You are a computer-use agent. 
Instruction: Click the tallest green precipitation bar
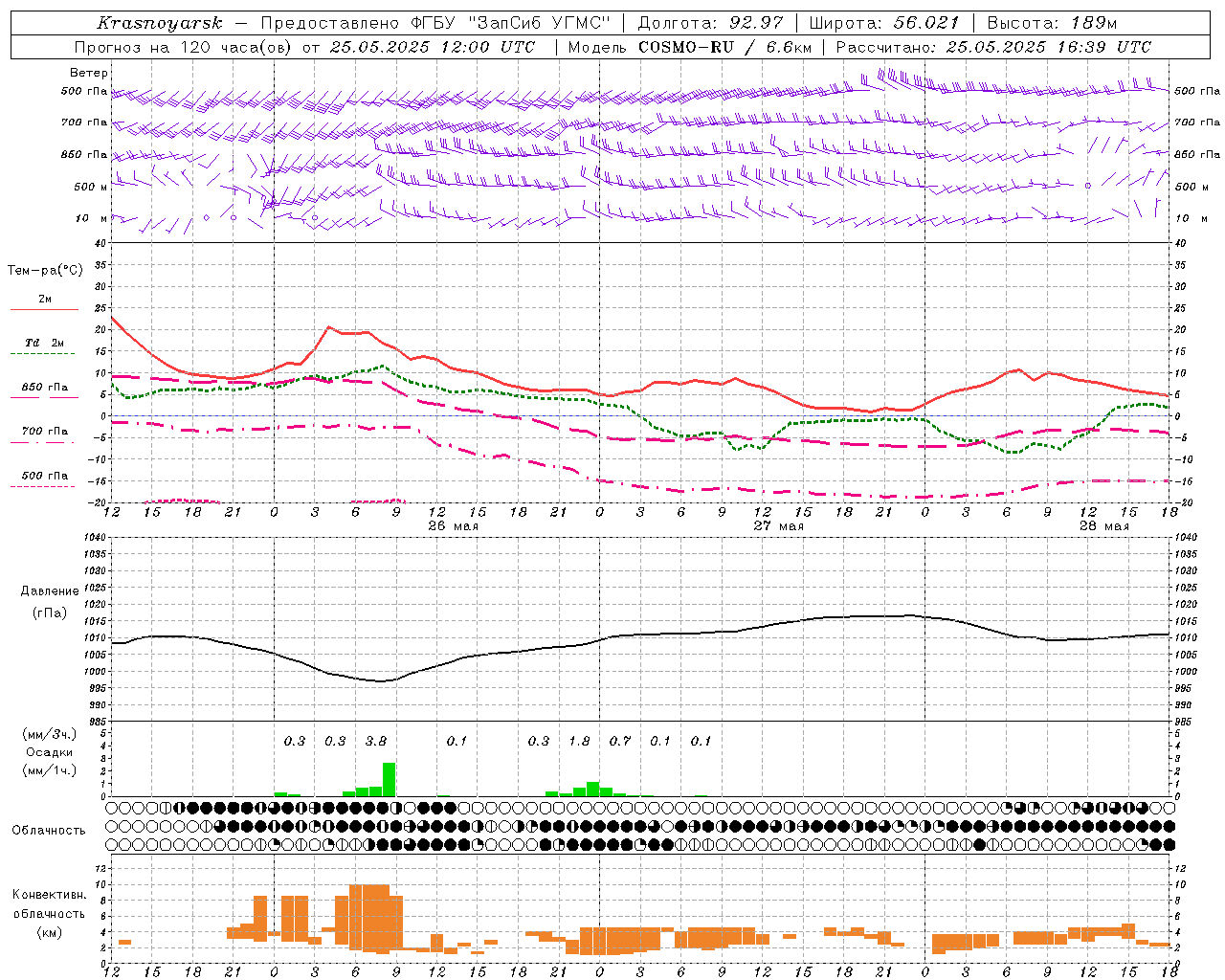click(x=389, y=780)
